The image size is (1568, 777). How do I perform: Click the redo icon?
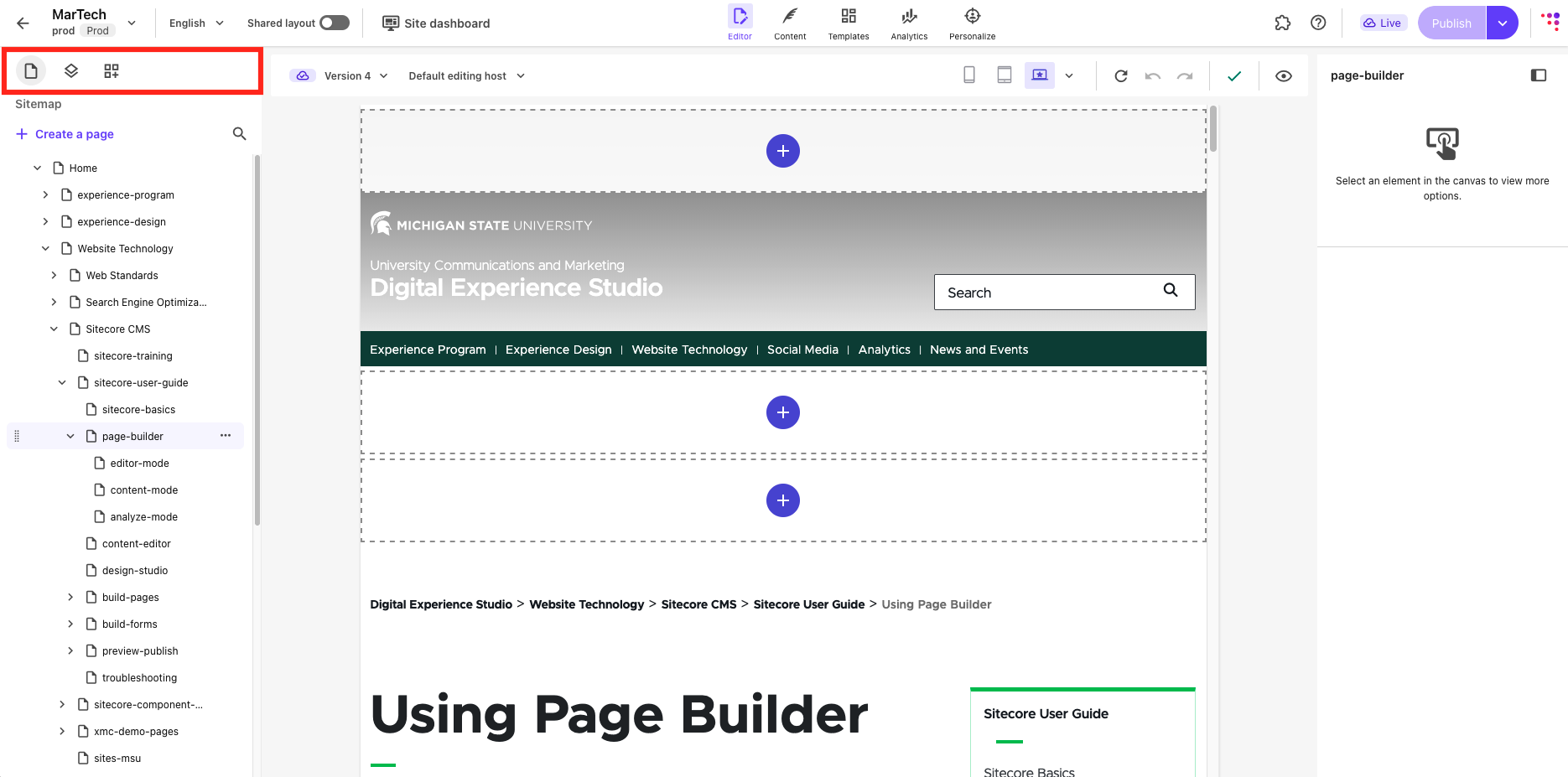(1185, 75)
